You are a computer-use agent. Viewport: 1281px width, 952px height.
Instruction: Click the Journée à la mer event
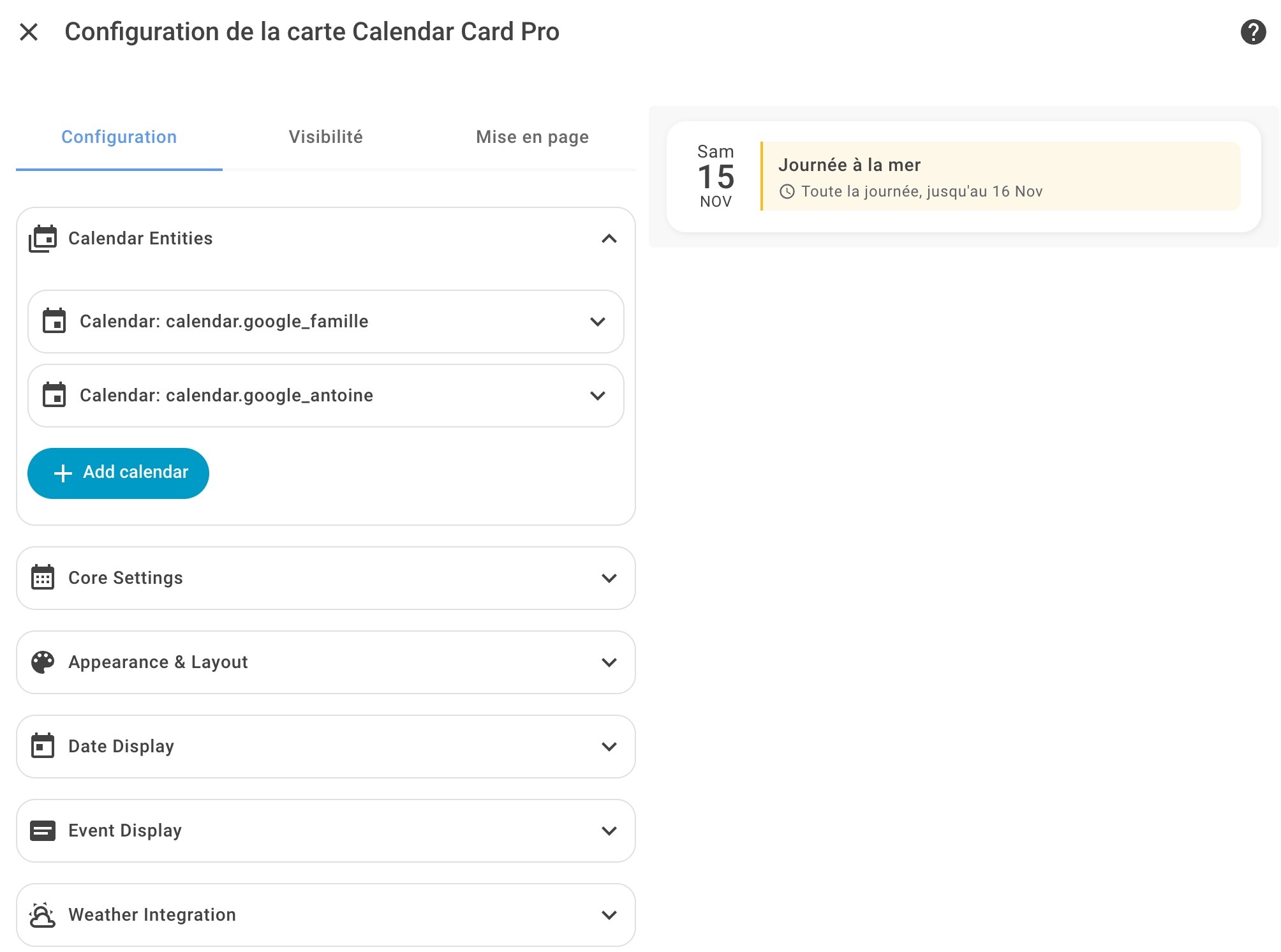1000,177
